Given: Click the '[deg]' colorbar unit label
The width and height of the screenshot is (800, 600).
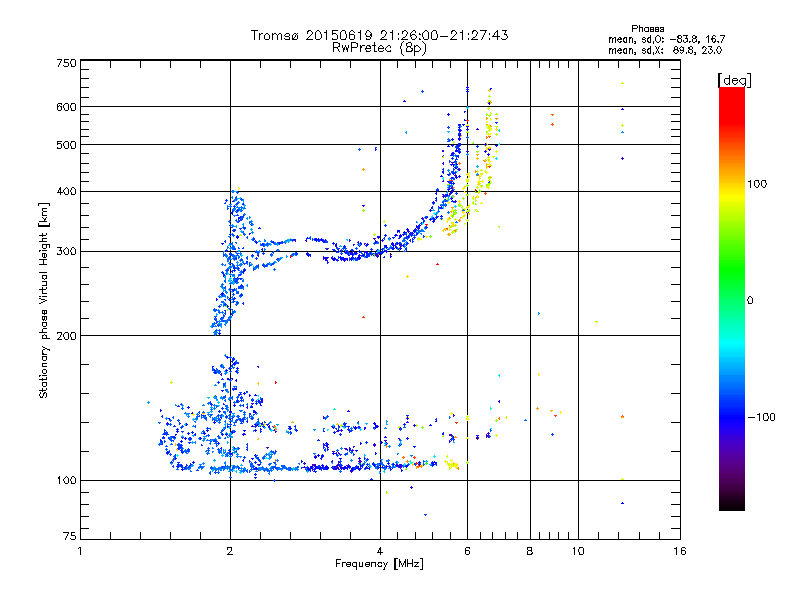Looking at the screenshot, I should (734, 81).
